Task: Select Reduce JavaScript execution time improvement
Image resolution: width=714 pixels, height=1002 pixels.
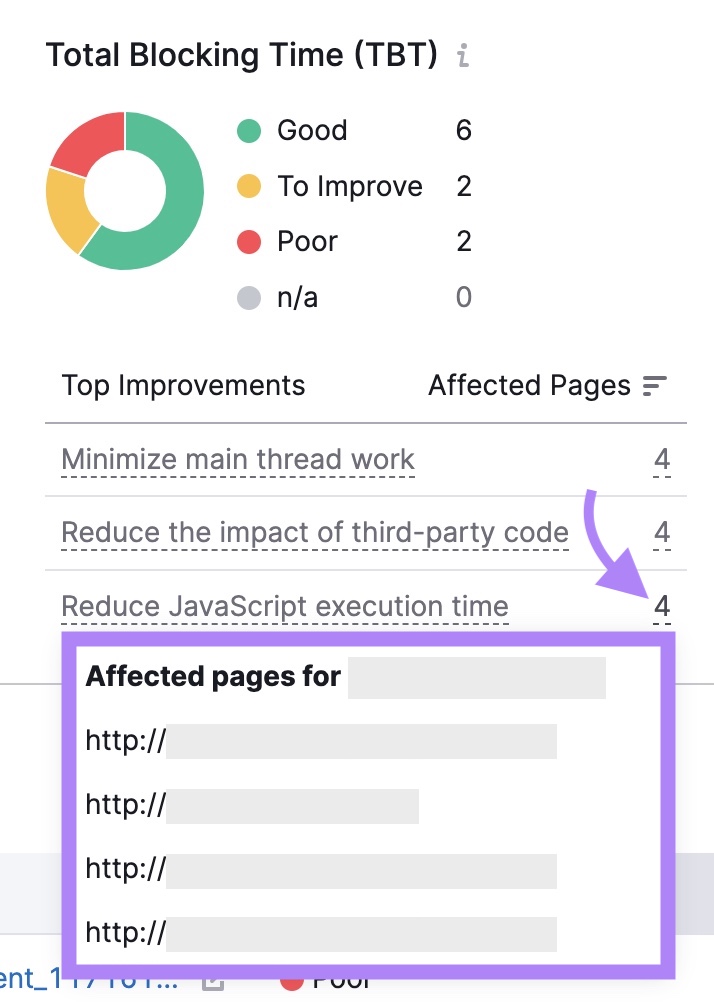Action: [x=284, y=606]
